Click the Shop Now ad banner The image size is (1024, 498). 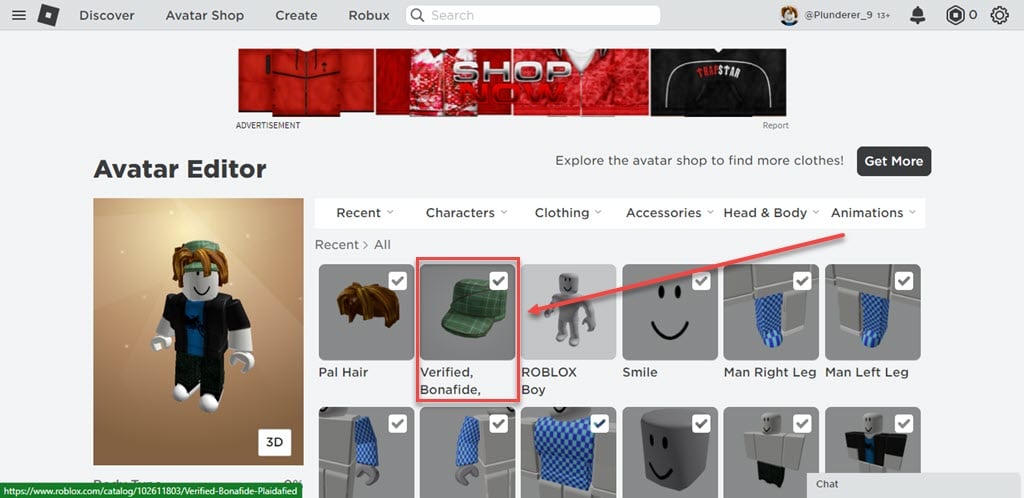tap(512, 82)
